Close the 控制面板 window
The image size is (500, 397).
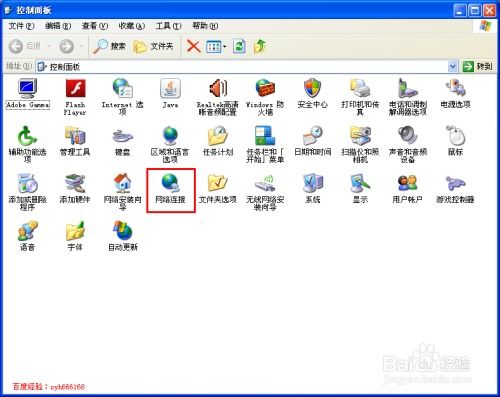pyautogui.click(x=490, y=11)
